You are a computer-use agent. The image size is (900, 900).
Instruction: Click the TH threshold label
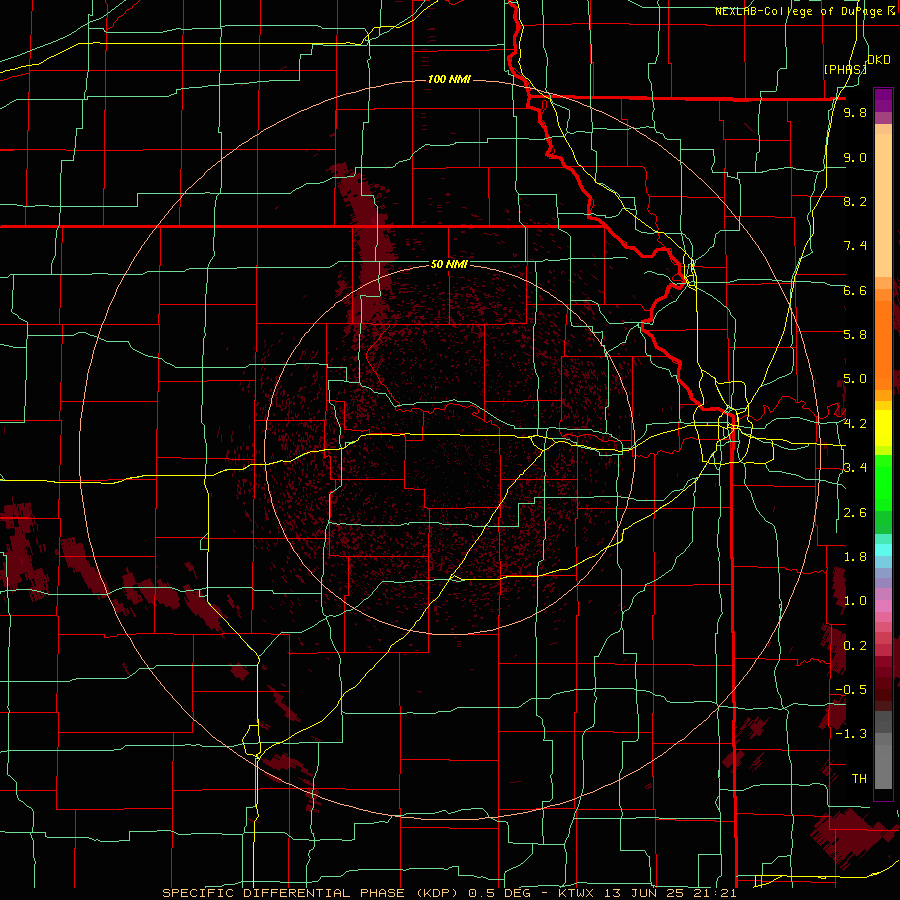click(859, 779)
